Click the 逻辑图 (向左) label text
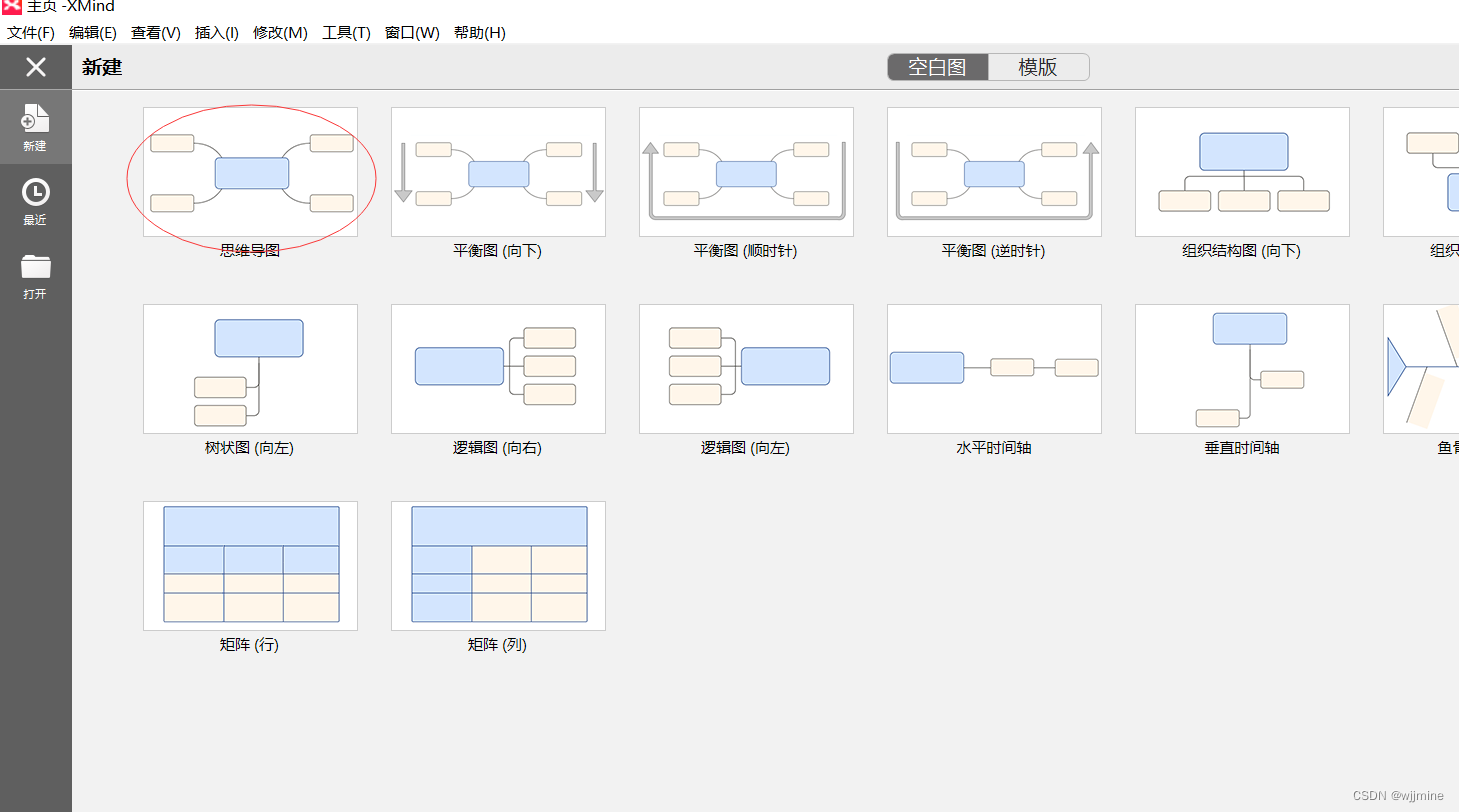The width and height of the screenshot is (1459, 812). 746,448
